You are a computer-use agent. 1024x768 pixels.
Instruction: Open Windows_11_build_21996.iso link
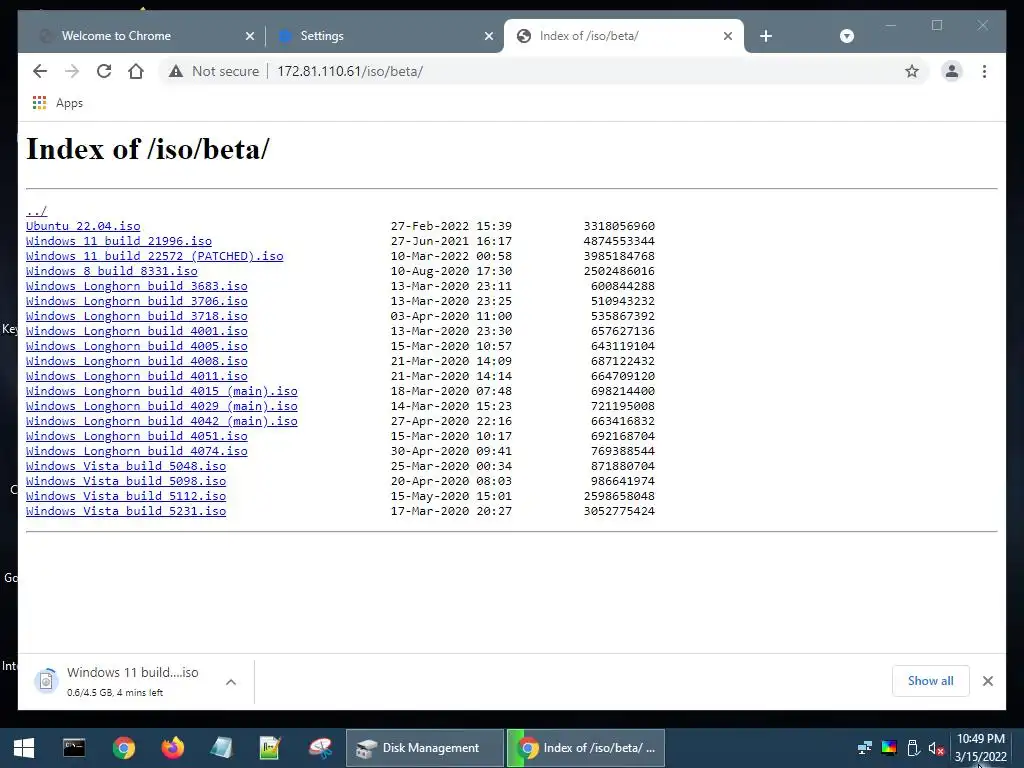click(x=119, y=241)
